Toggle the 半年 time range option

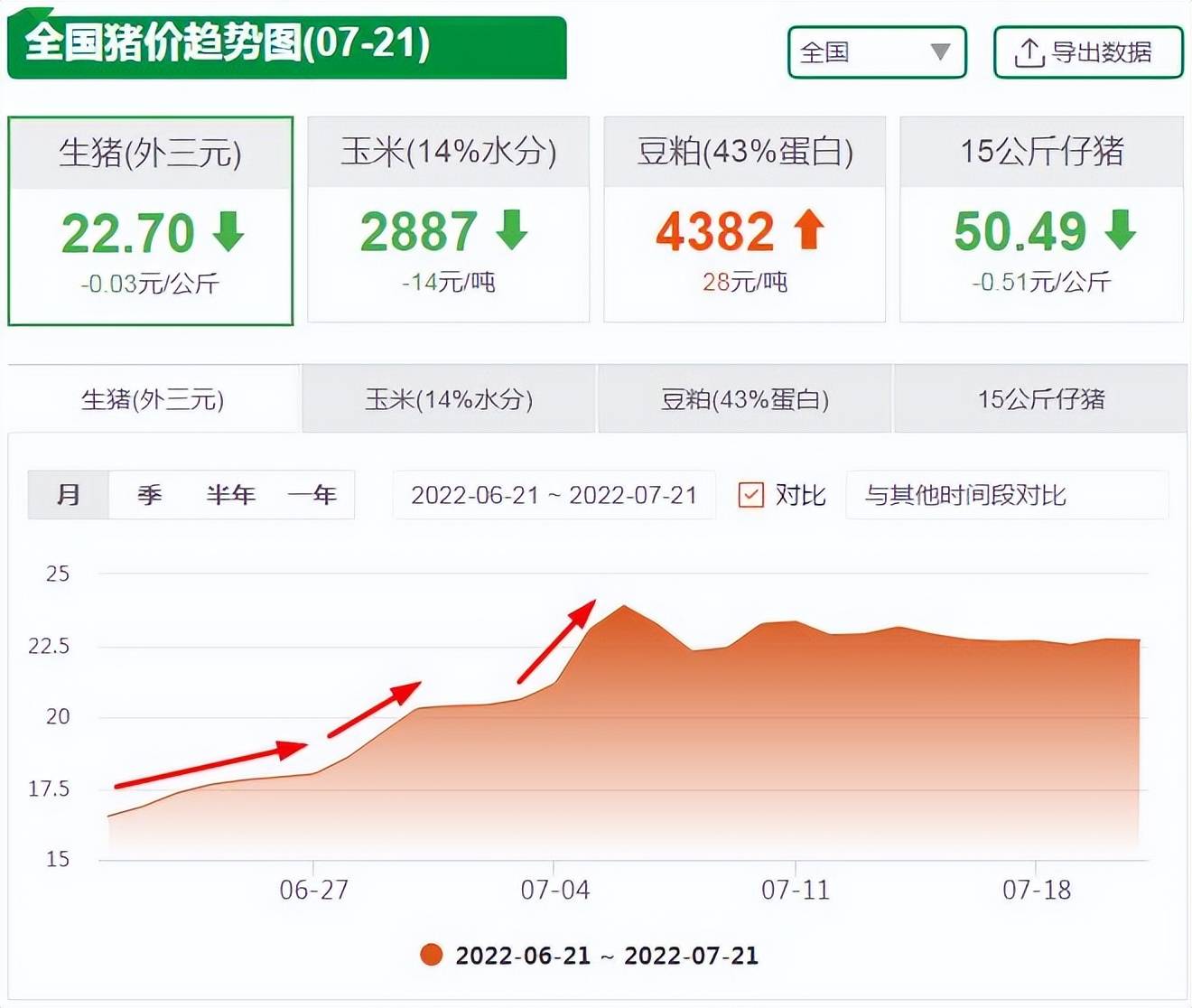click(230, 495)
